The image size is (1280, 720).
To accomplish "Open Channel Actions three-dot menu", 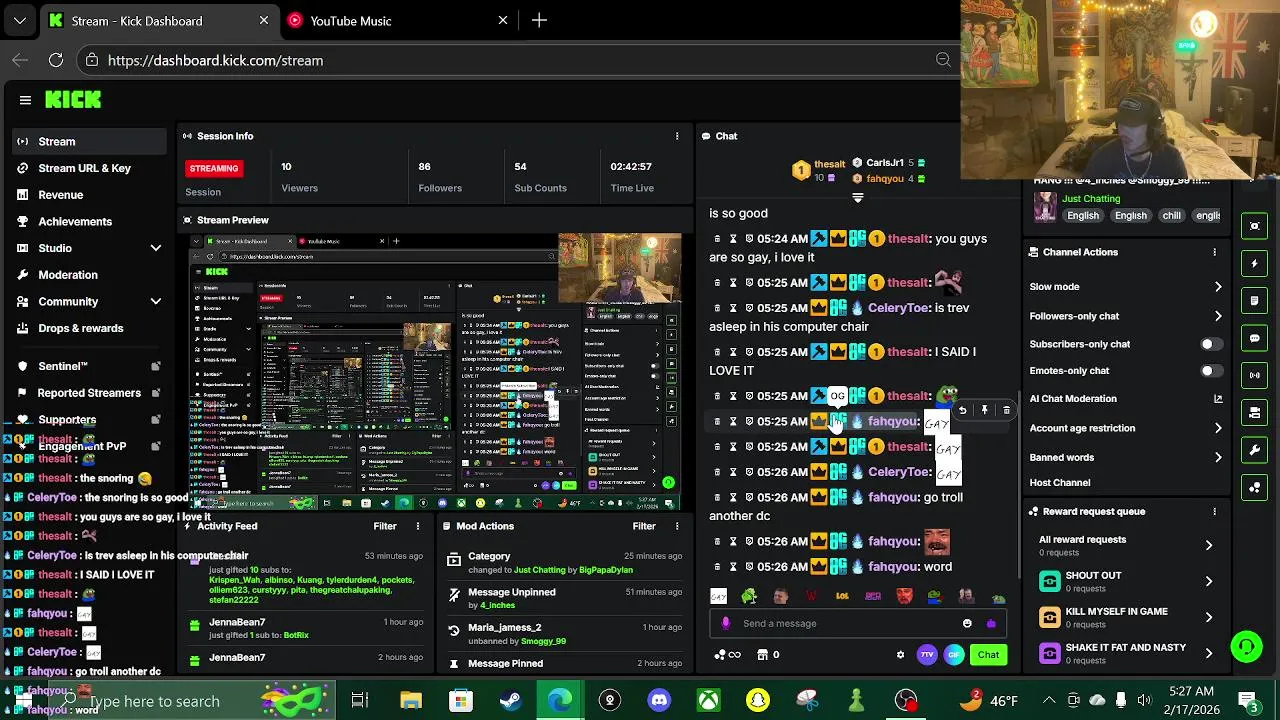I will click(x=1215, y=252).
